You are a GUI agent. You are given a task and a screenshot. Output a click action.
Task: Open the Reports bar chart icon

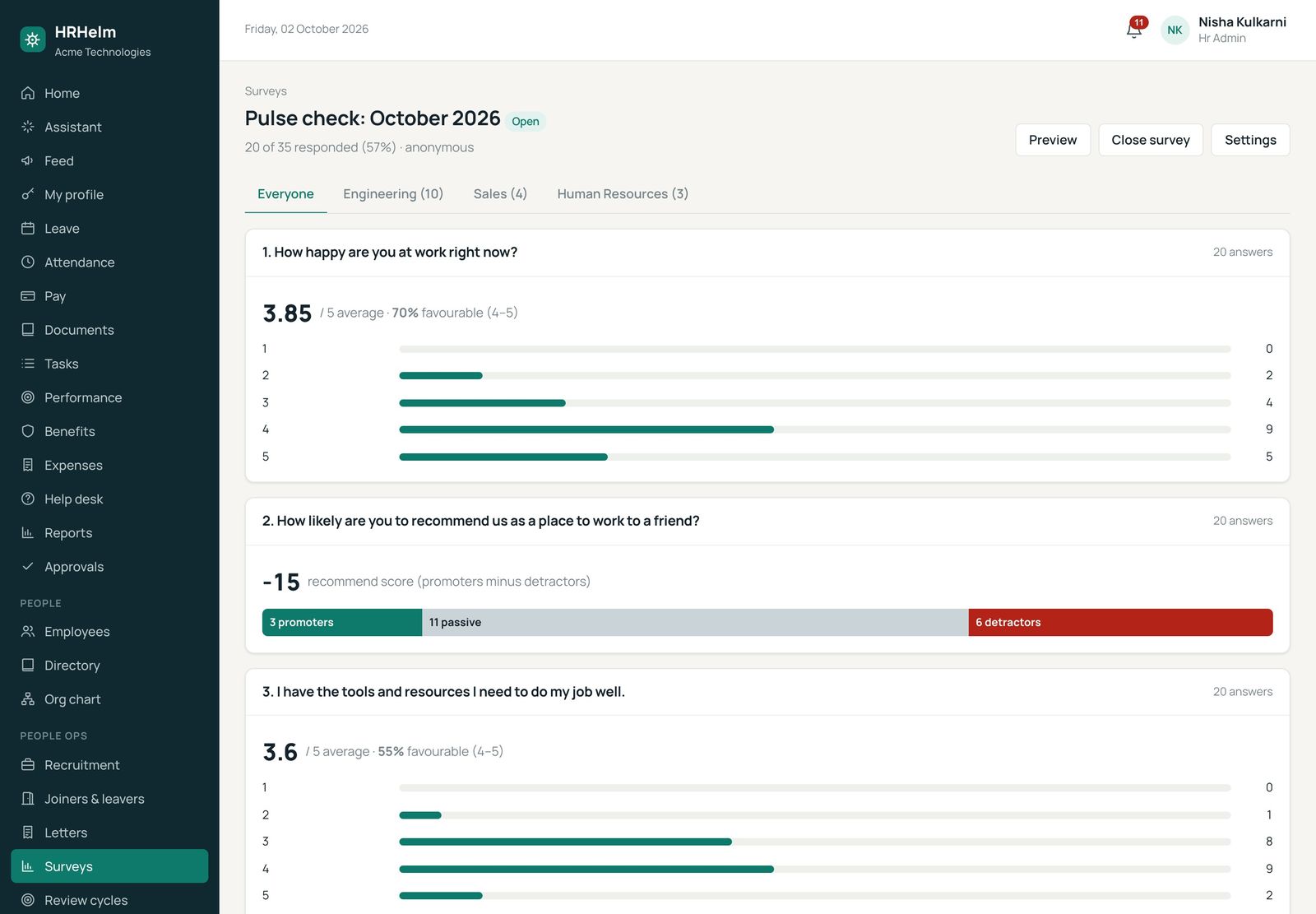[x=28, y=532]
